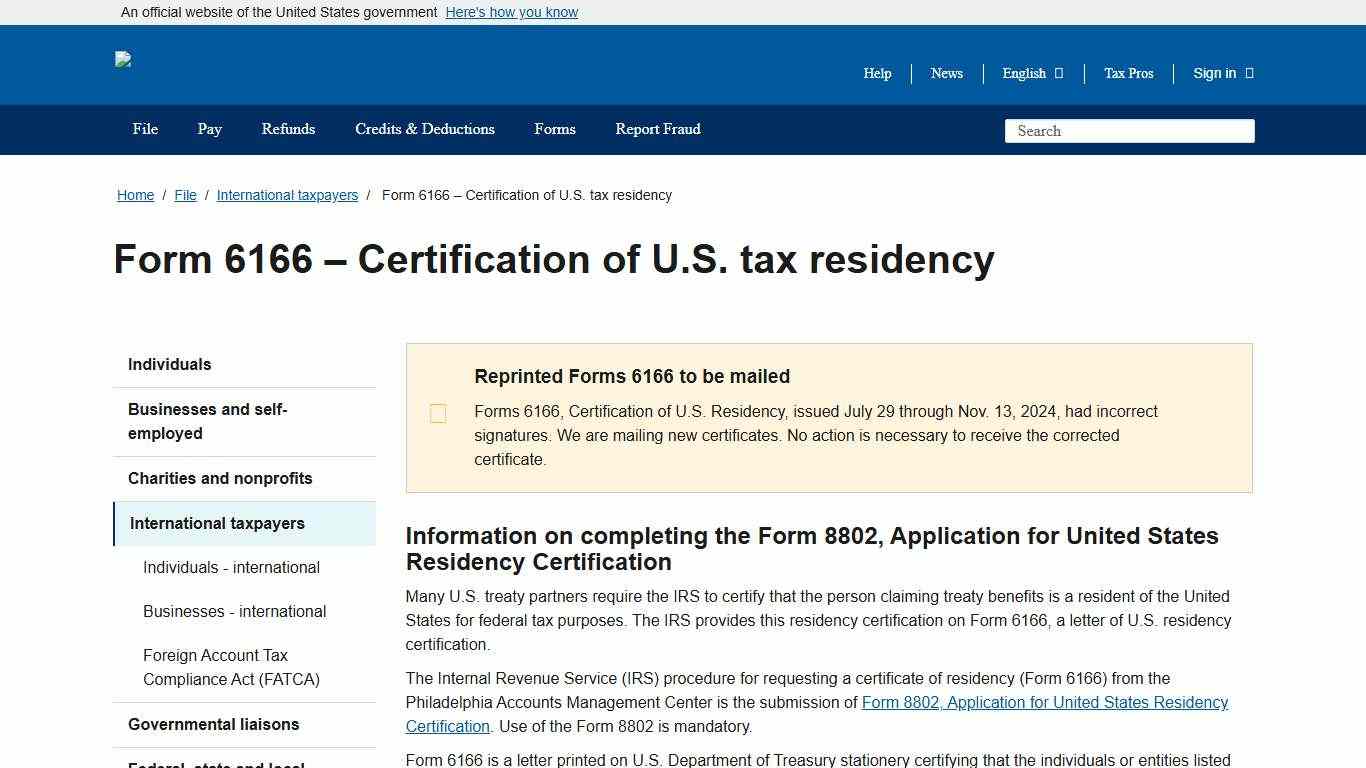This screenshot has height=768, width=1366.
Task: Open International taxpayers breadcrumb link
Action: (287, 195)
